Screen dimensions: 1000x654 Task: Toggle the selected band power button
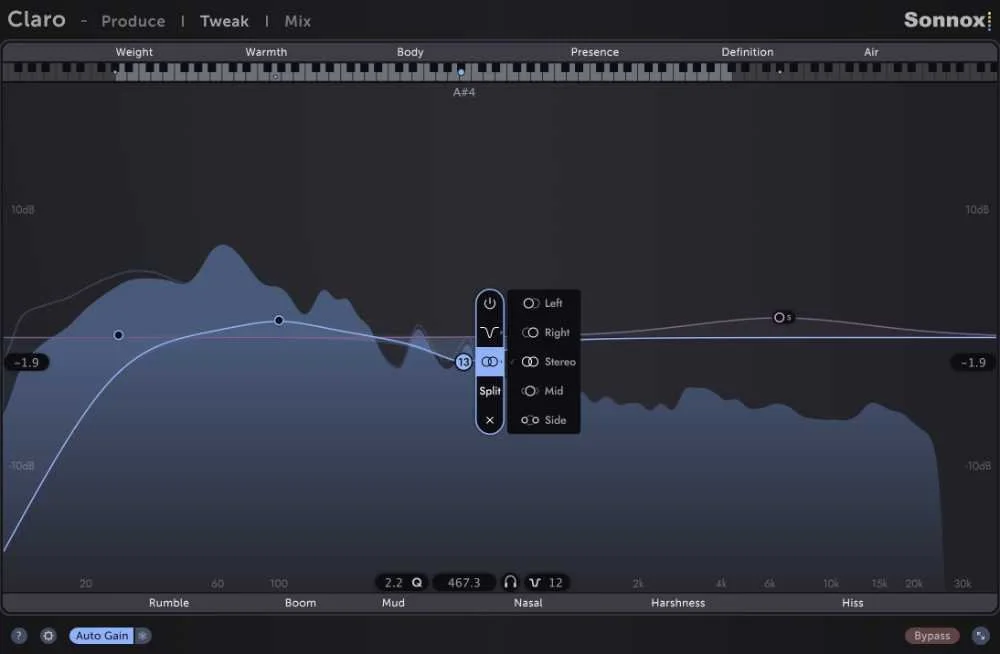tap(489, 304)
